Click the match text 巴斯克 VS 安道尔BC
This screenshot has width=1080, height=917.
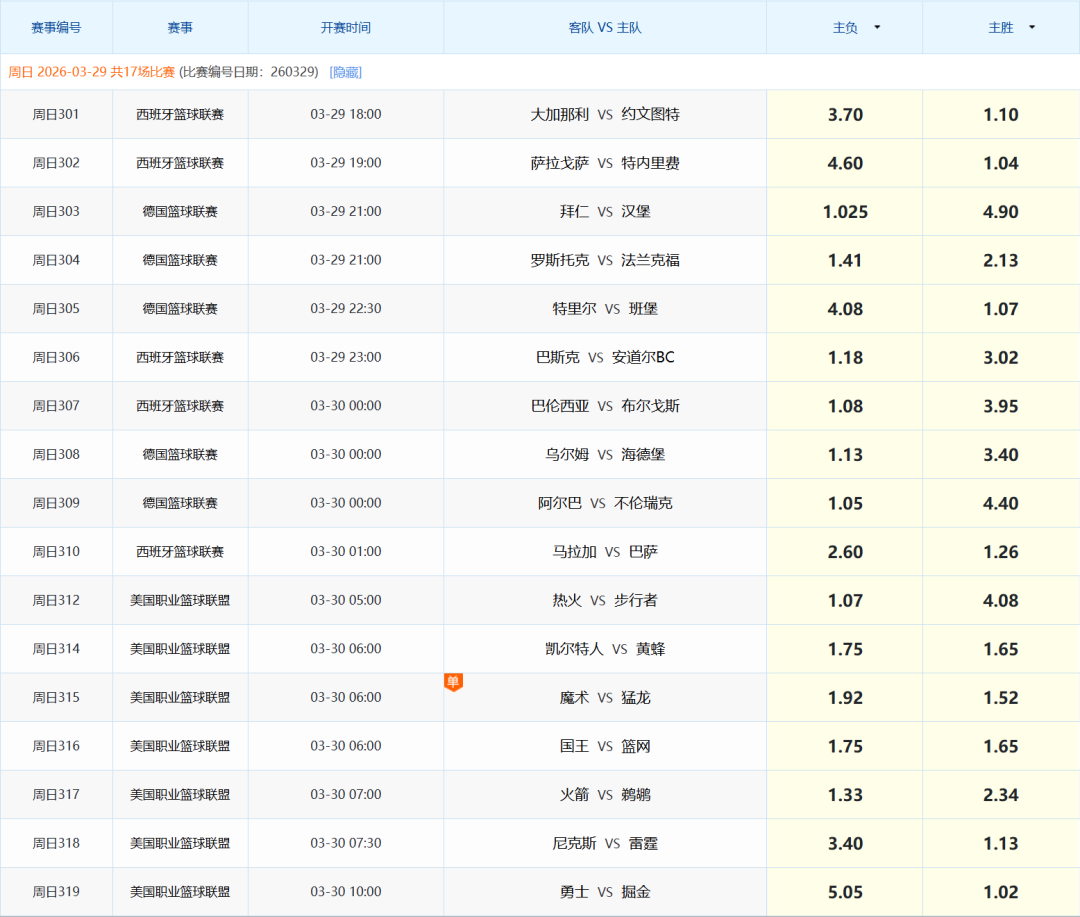tap(605, 358)
